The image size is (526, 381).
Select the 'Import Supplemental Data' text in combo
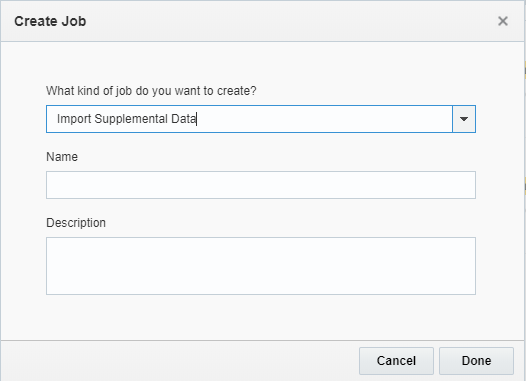(126, 119)
